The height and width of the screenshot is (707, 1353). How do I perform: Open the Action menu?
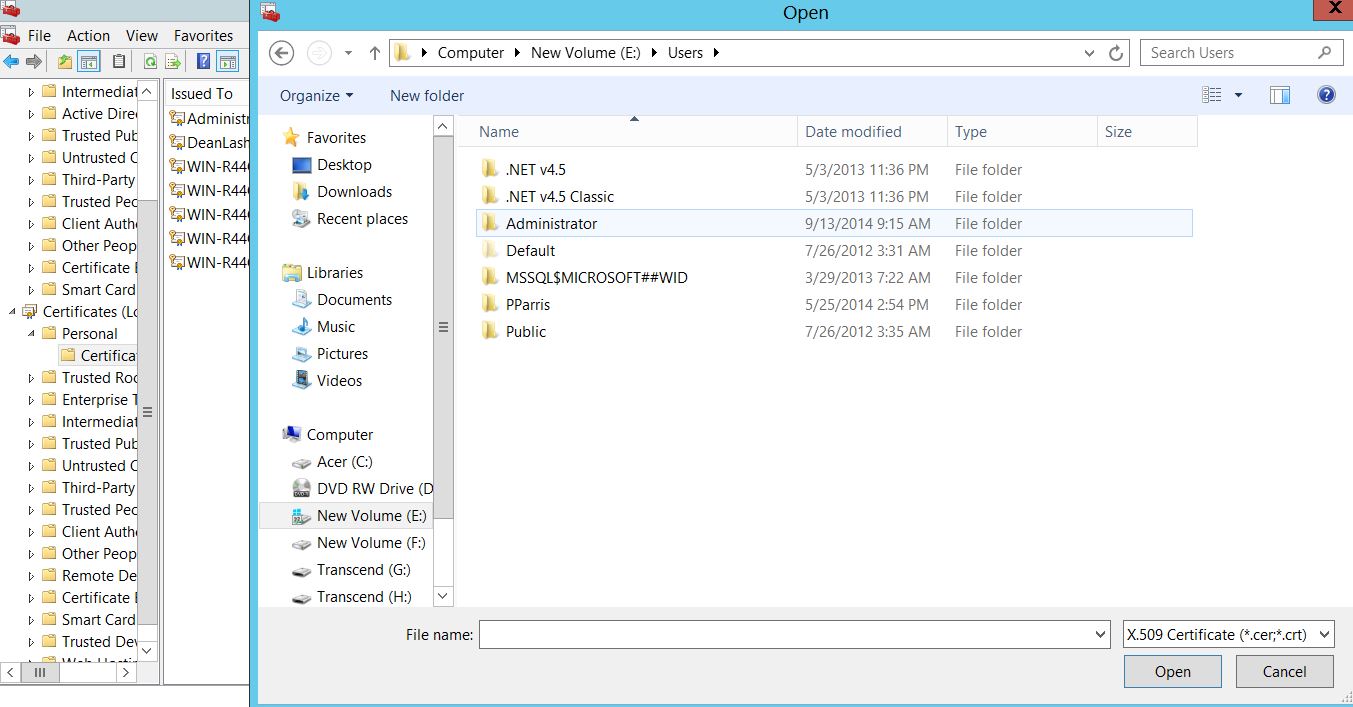pos(88,35)
